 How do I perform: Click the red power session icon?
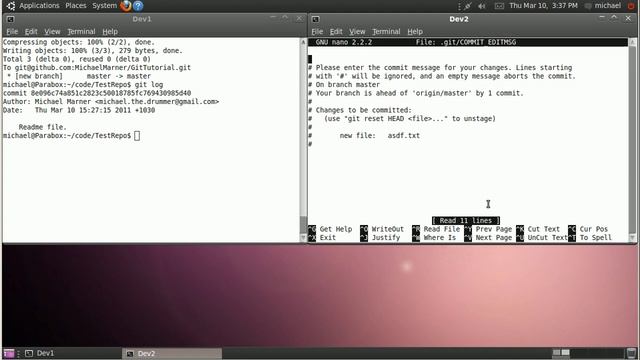(x=631, y=6)
